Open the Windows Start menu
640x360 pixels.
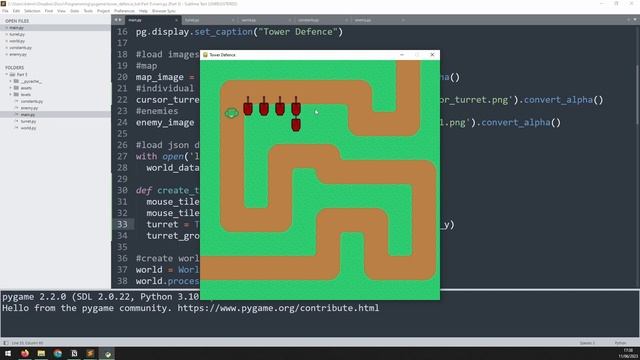(x=8, y=353)
